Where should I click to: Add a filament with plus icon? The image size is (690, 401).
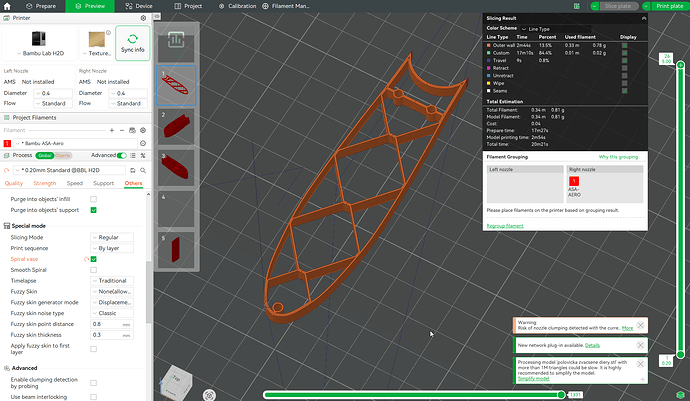point(112,130)
